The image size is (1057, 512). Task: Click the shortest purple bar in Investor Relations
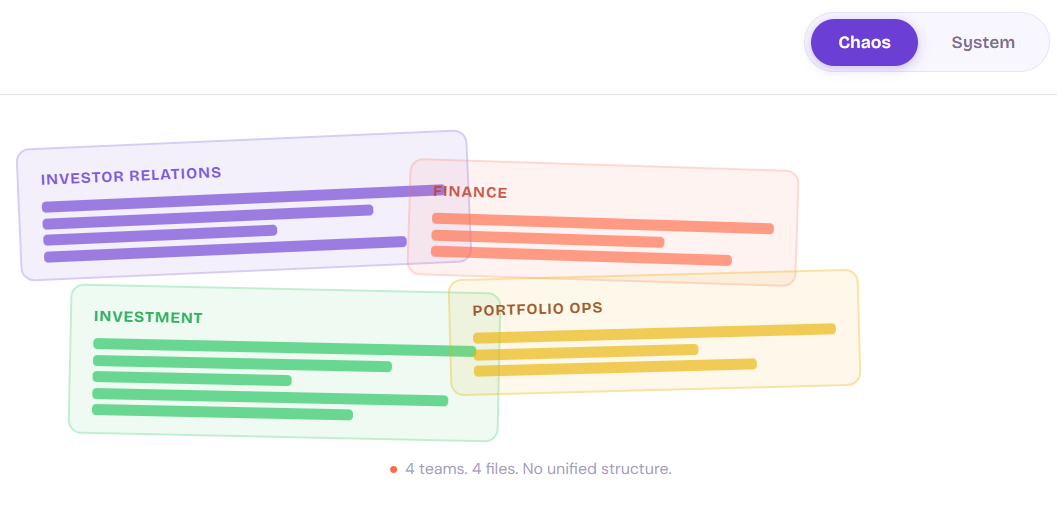pos(160,235)
